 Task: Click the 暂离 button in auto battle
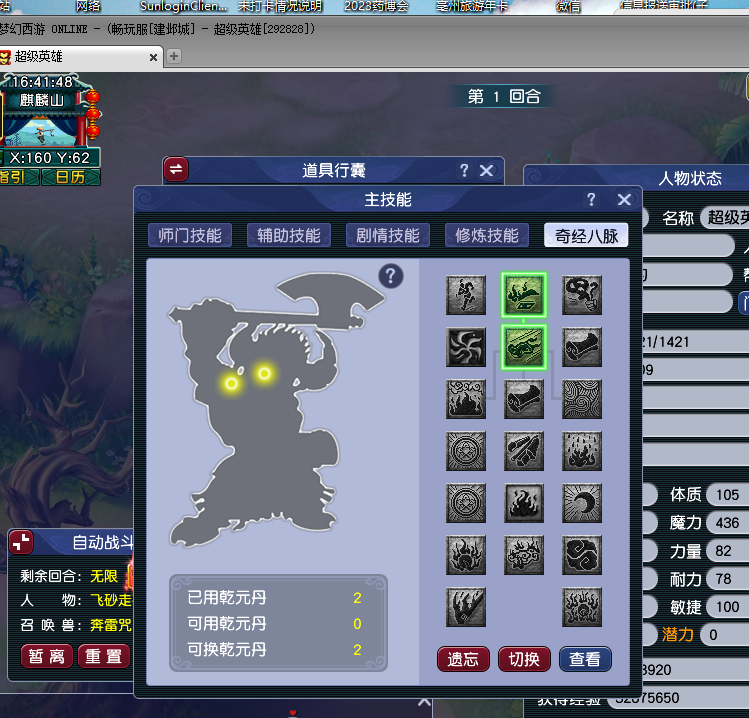[x=47, y=656]
